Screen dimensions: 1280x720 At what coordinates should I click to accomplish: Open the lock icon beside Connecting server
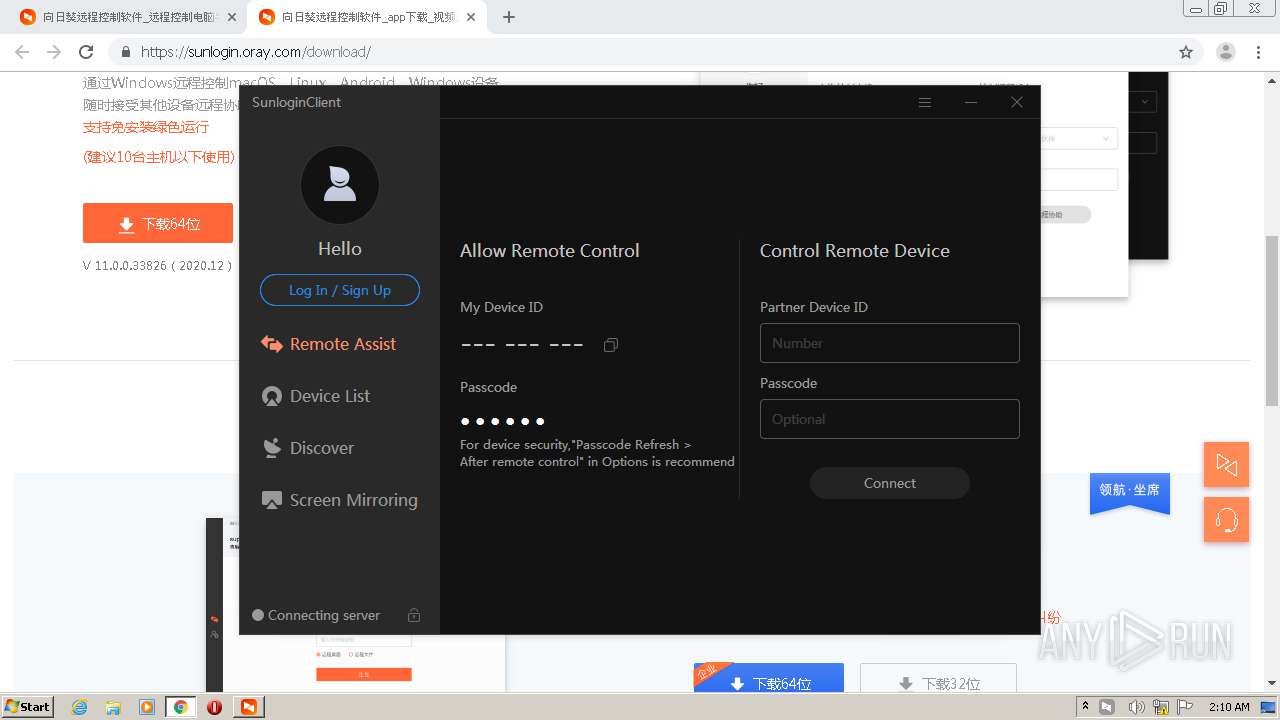pyautogui.click(x=414, y=615)
